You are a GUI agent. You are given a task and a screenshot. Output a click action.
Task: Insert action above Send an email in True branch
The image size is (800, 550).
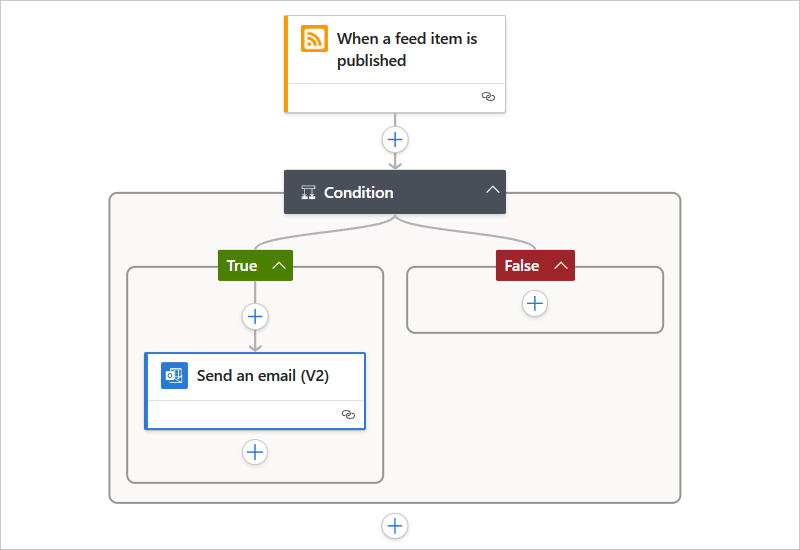[x=255, y=316]
